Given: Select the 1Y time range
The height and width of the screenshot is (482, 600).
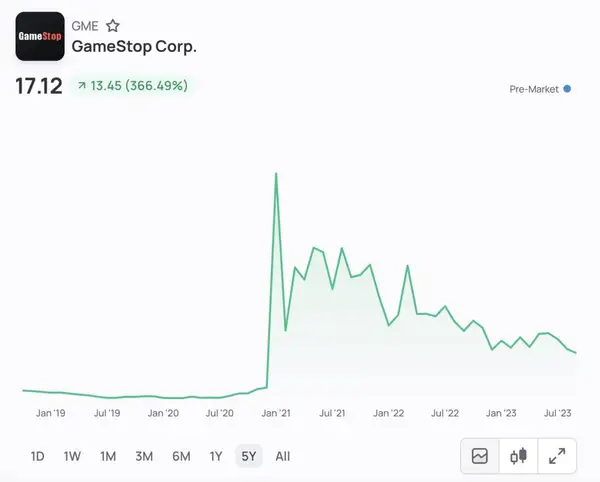Looking at the screenshot, I should click(x=216, y=456).
